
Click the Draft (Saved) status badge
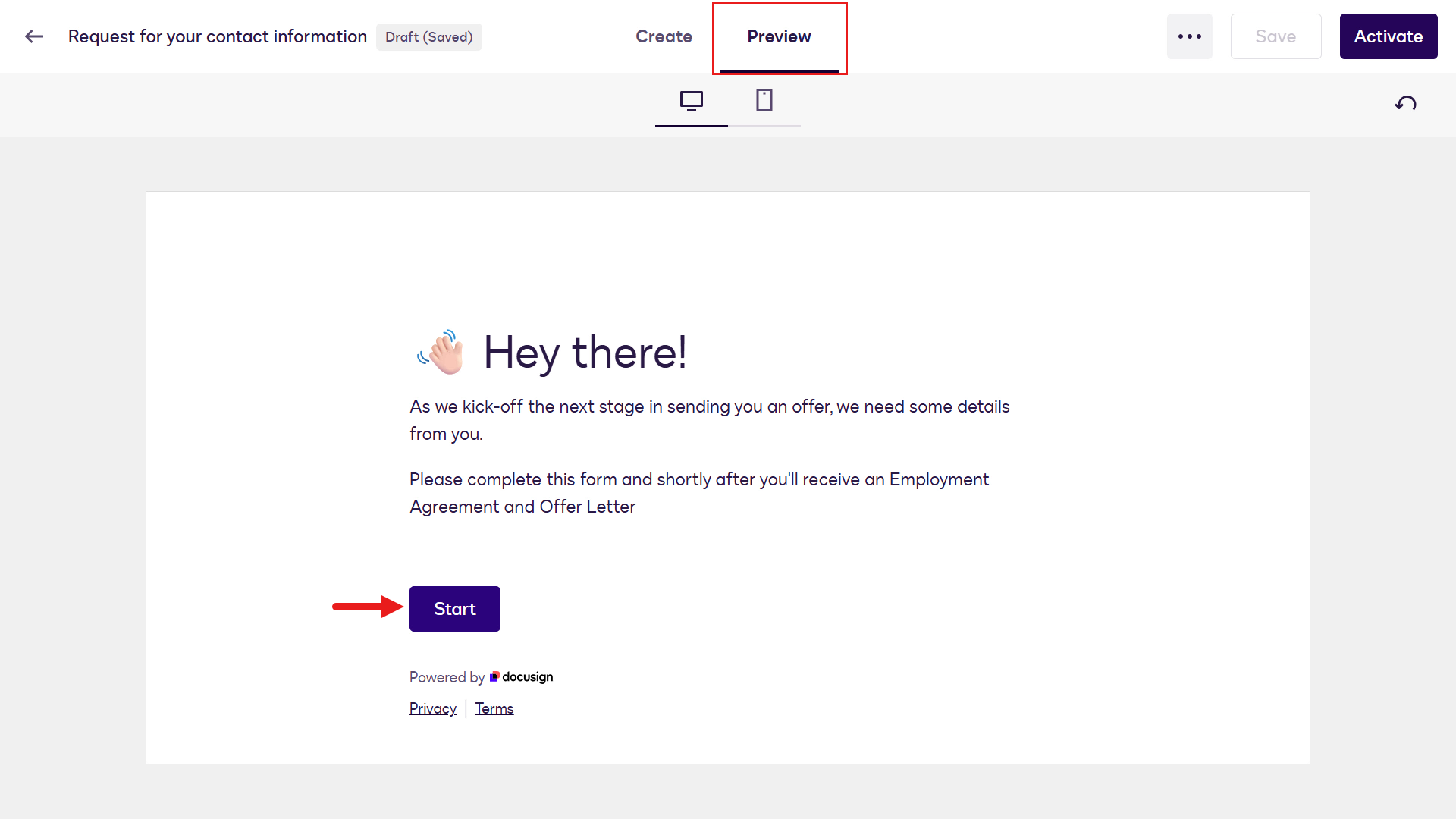click(x=429, y=37)
